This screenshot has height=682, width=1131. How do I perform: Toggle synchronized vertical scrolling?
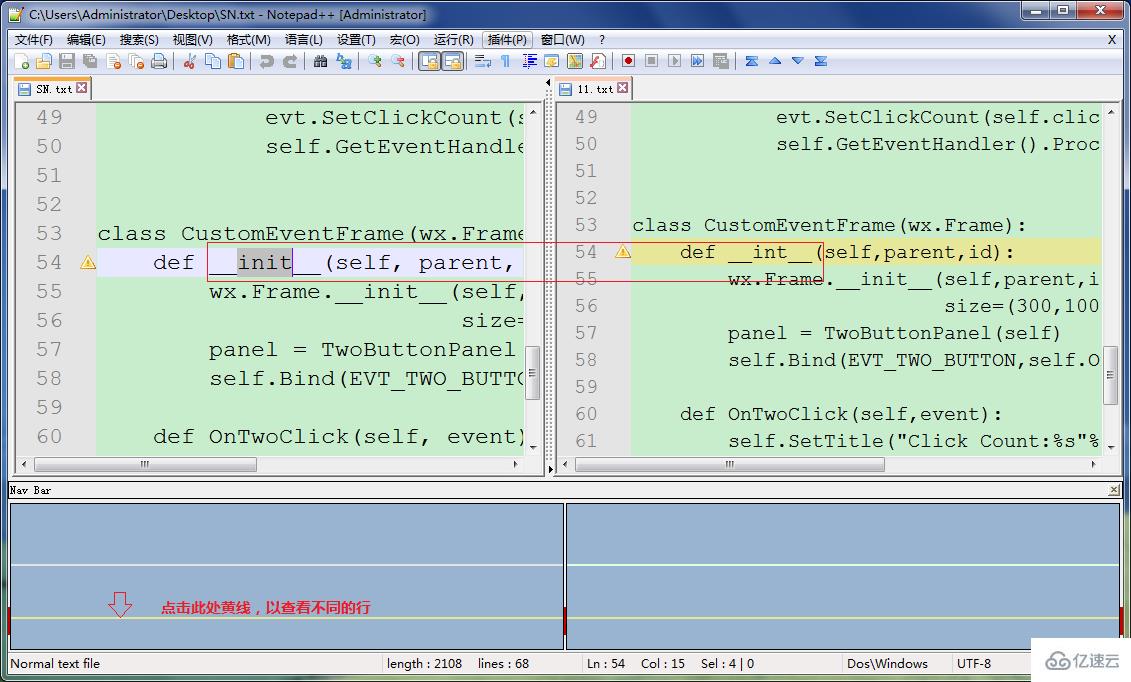pos(429,61)
